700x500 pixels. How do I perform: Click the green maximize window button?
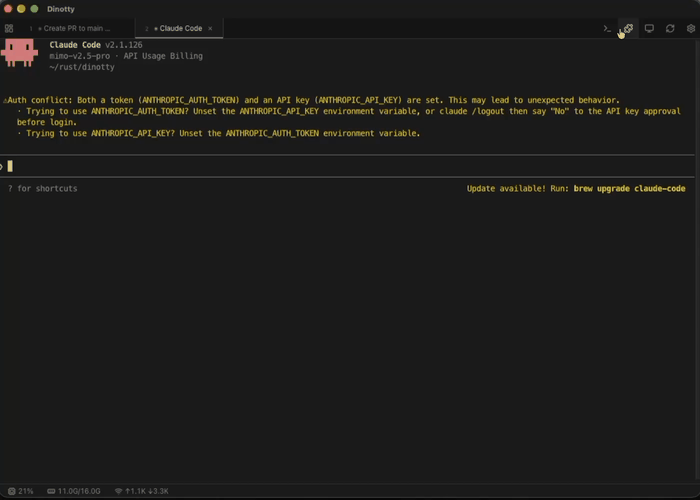pos(34,9)
